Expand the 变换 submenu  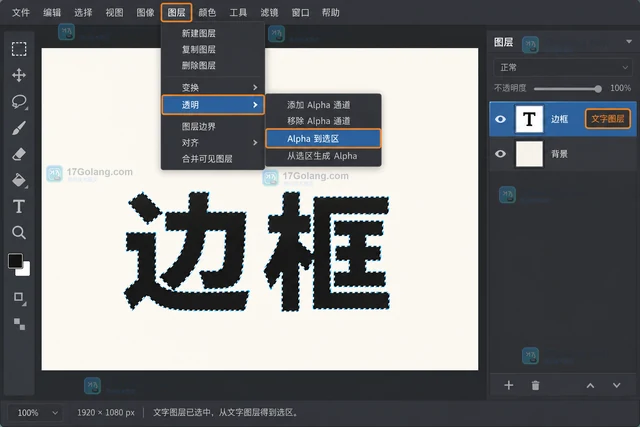[213, 87]
